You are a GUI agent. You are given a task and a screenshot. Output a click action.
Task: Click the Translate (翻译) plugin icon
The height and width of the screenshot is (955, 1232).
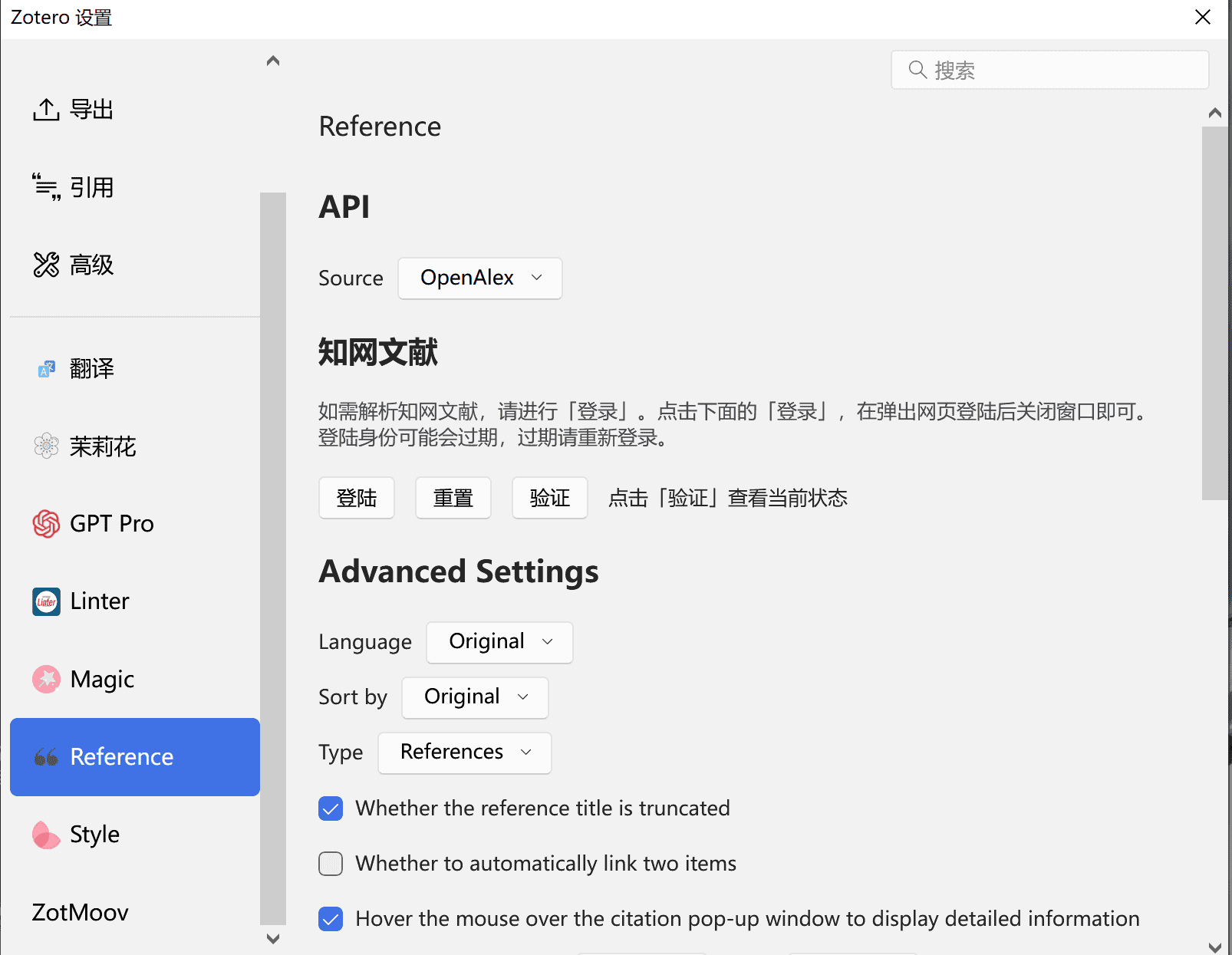[x=46, y=369]
